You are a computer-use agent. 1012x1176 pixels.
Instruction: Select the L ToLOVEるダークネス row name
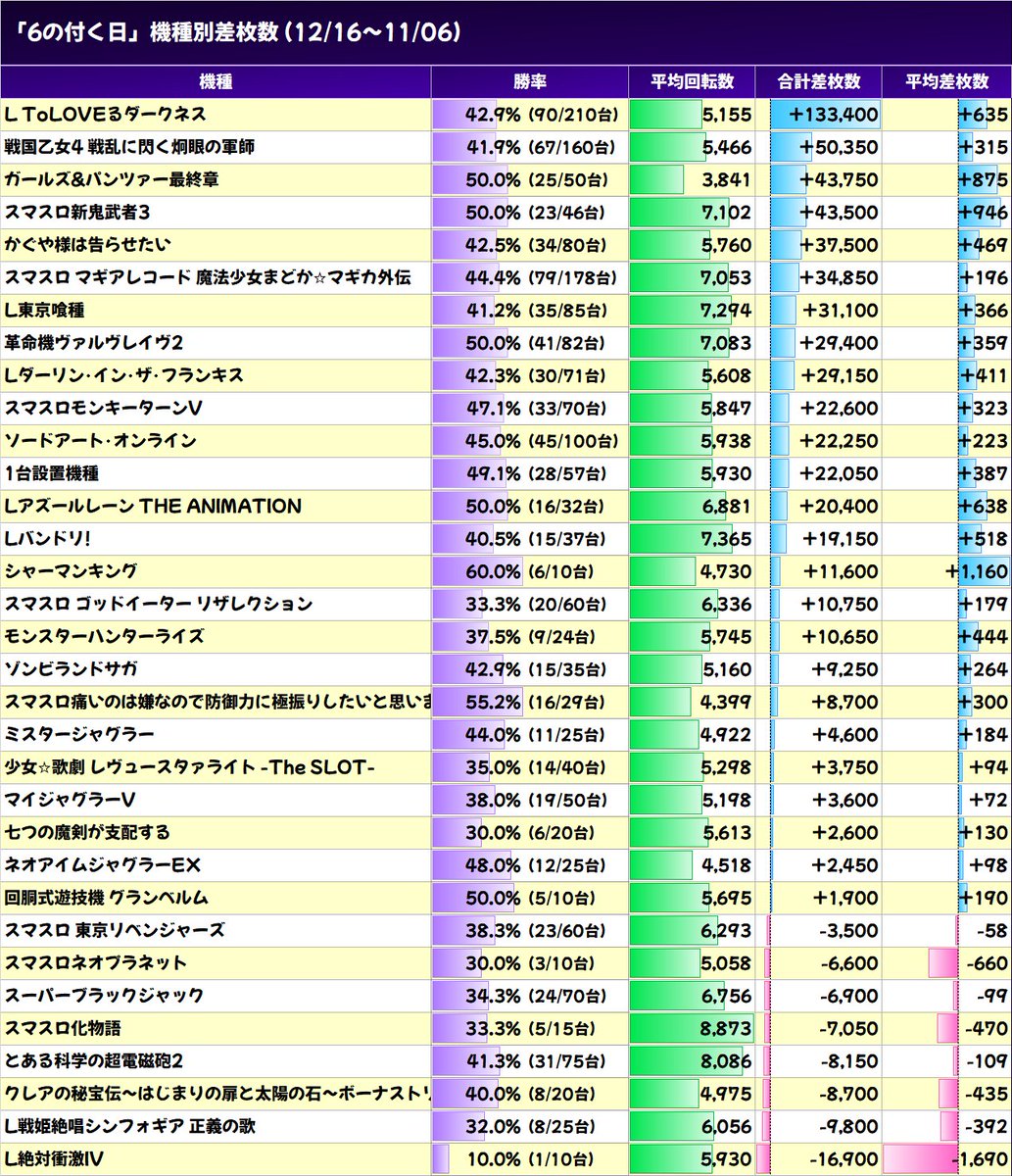click(105, 115)
